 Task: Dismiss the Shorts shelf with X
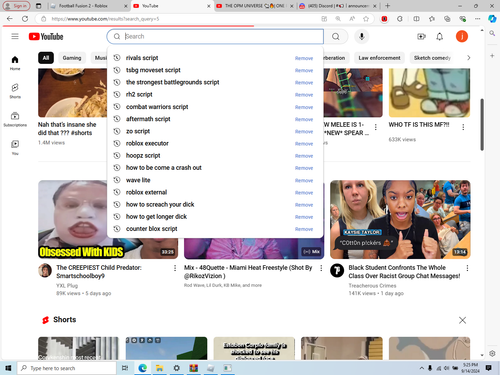(462, 320)
